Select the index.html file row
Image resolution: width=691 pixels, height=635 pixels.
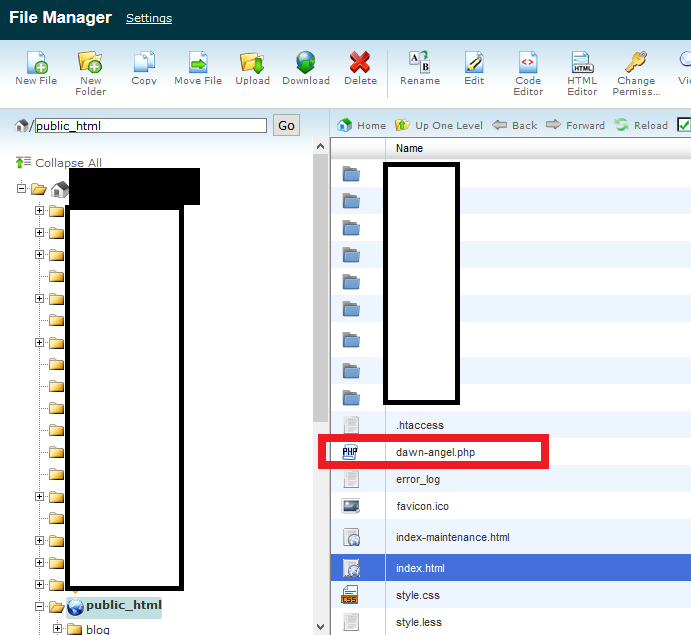coord(511,568)
